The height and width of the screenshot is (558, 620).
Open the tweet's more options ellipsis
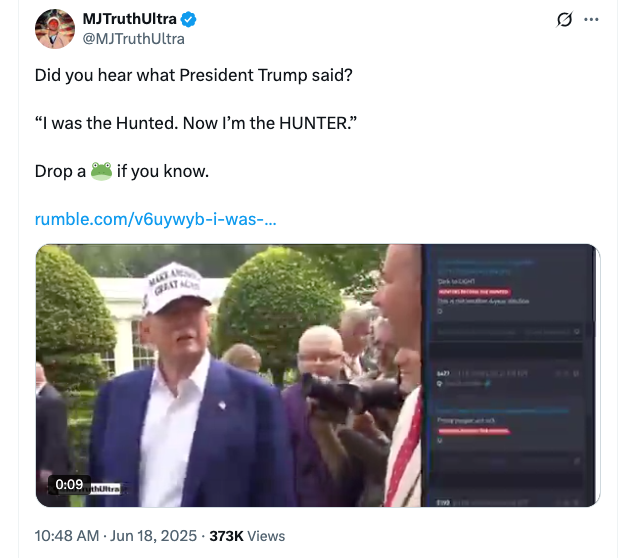591,20
